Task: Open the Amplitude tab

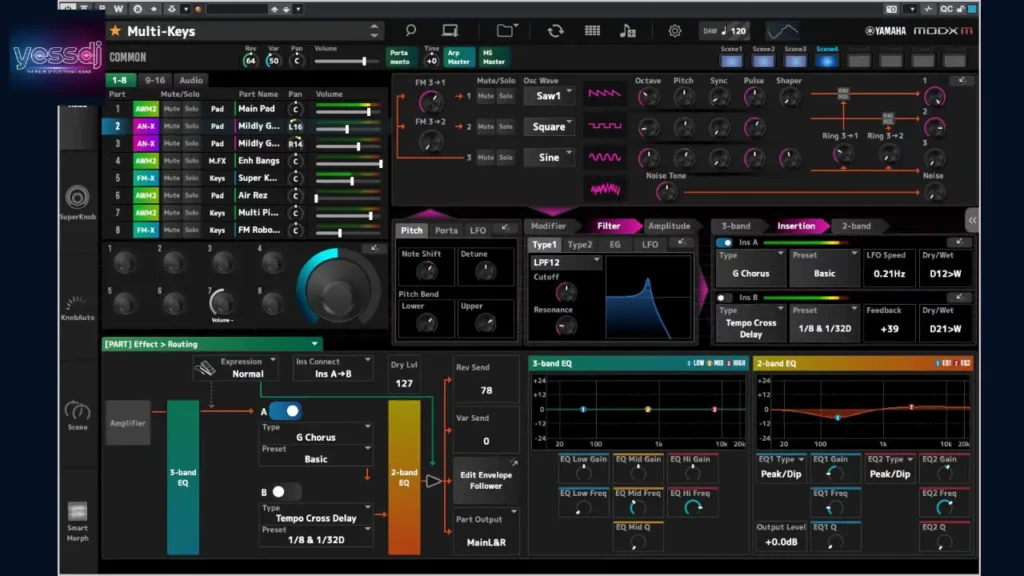Action: [x=668, y=226]
